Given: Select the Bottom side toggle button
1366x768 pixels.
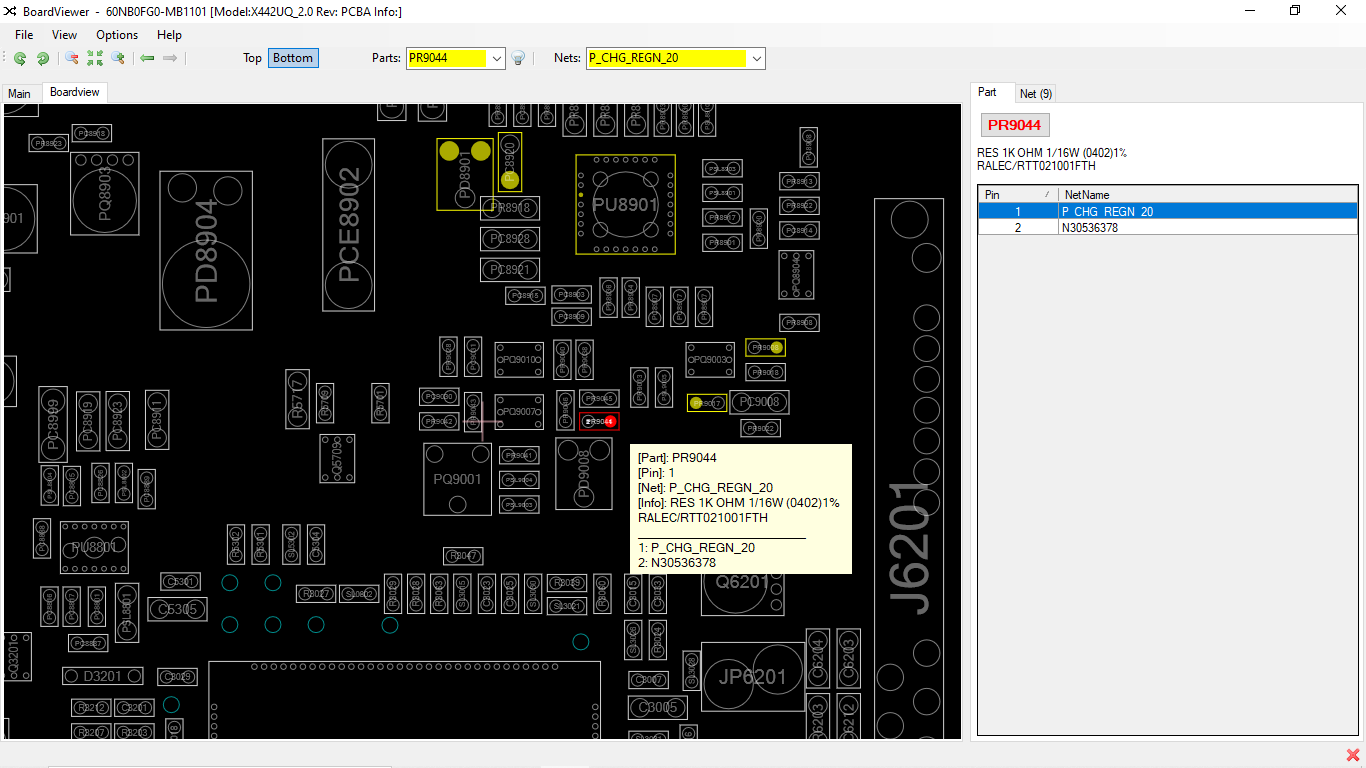Looking at the screenshot, I should pyautogui.click(x=293, y=58).
